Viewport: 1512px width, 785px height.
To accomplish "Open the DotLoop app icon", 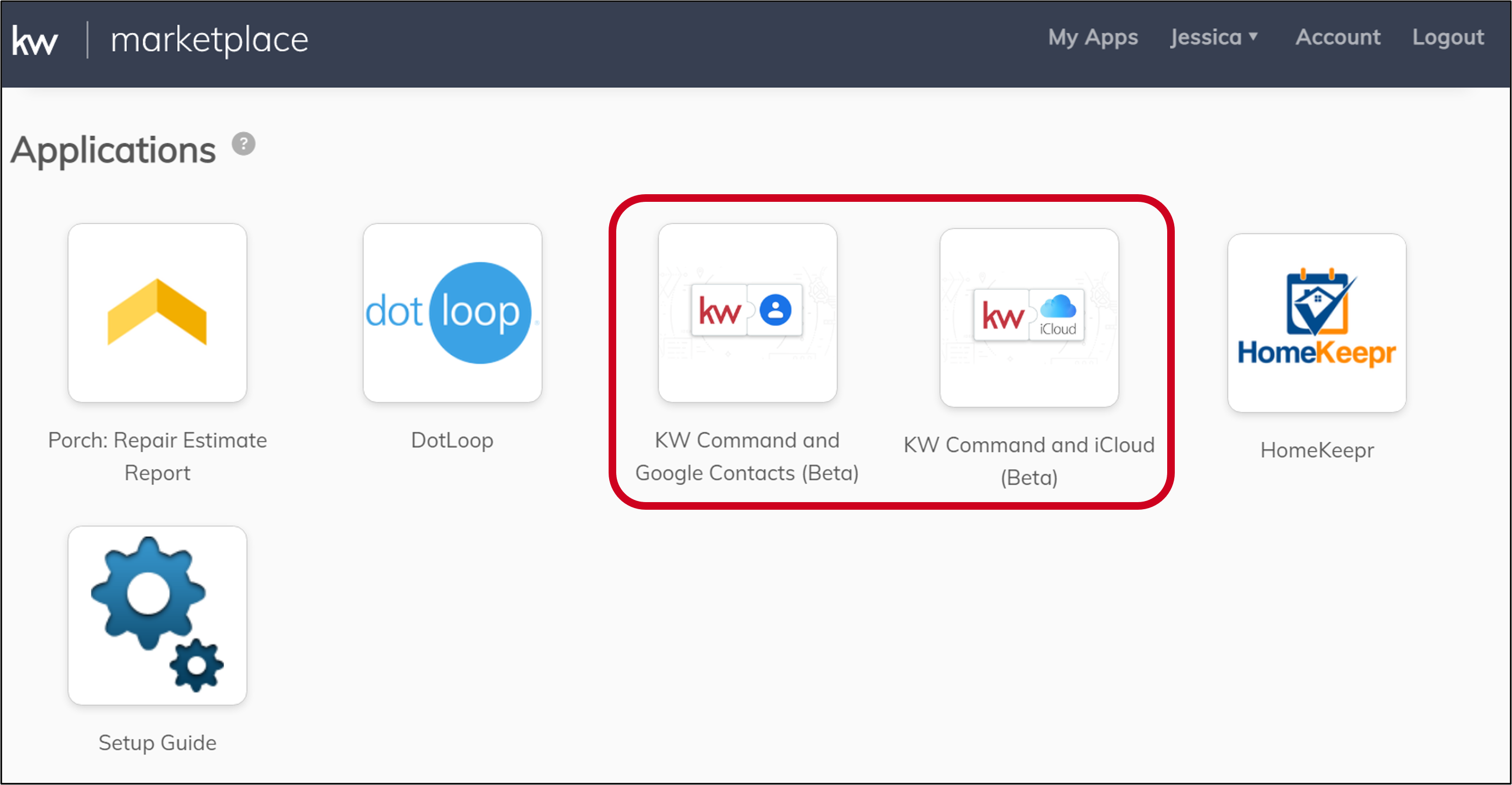I will click(x=452, y=312).
